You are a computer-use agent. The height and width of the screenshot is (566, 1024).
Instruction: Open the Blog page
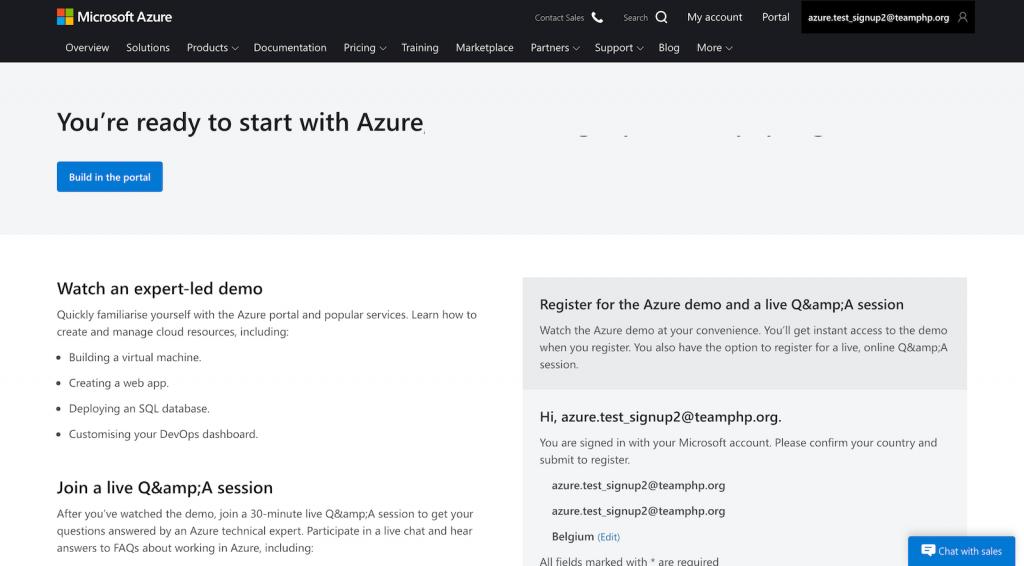coord(669,48)
